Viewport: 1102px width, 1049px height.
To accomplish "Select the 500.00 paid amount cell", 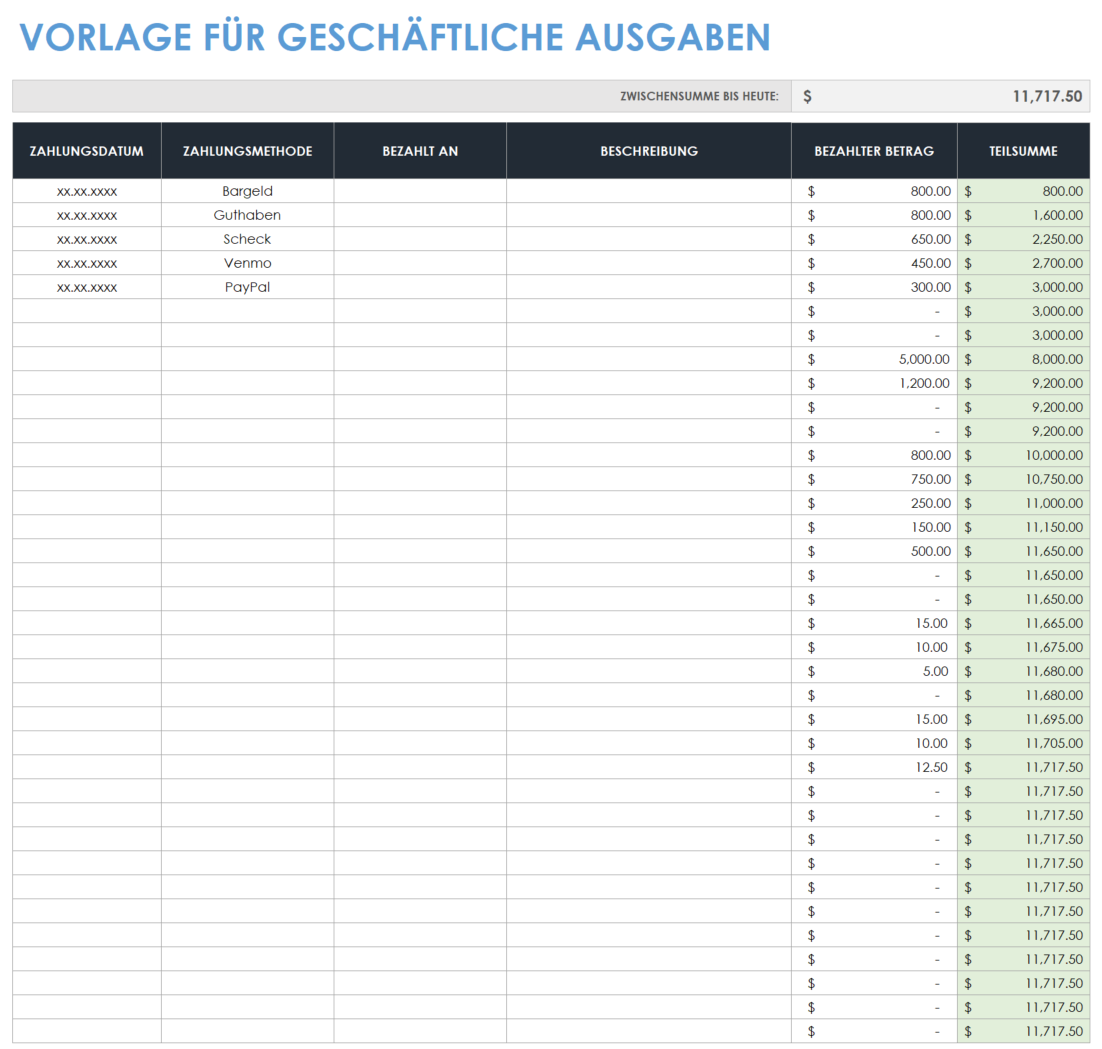I will pos(874,551).
